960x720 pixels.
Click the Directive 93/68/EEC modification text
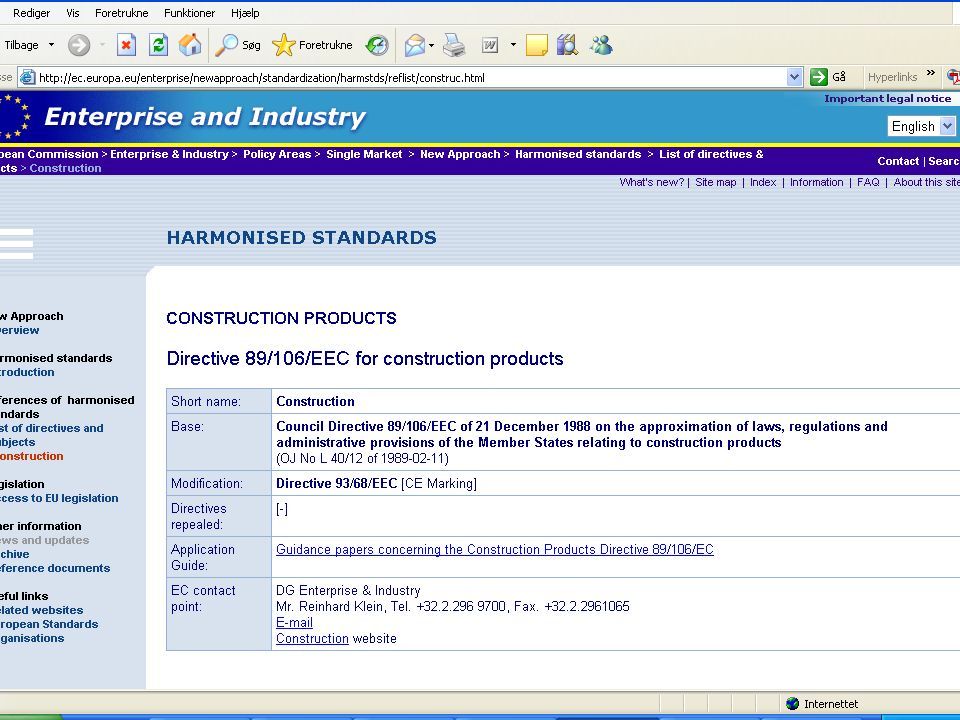pyautogui.click(x=336, y=484)
